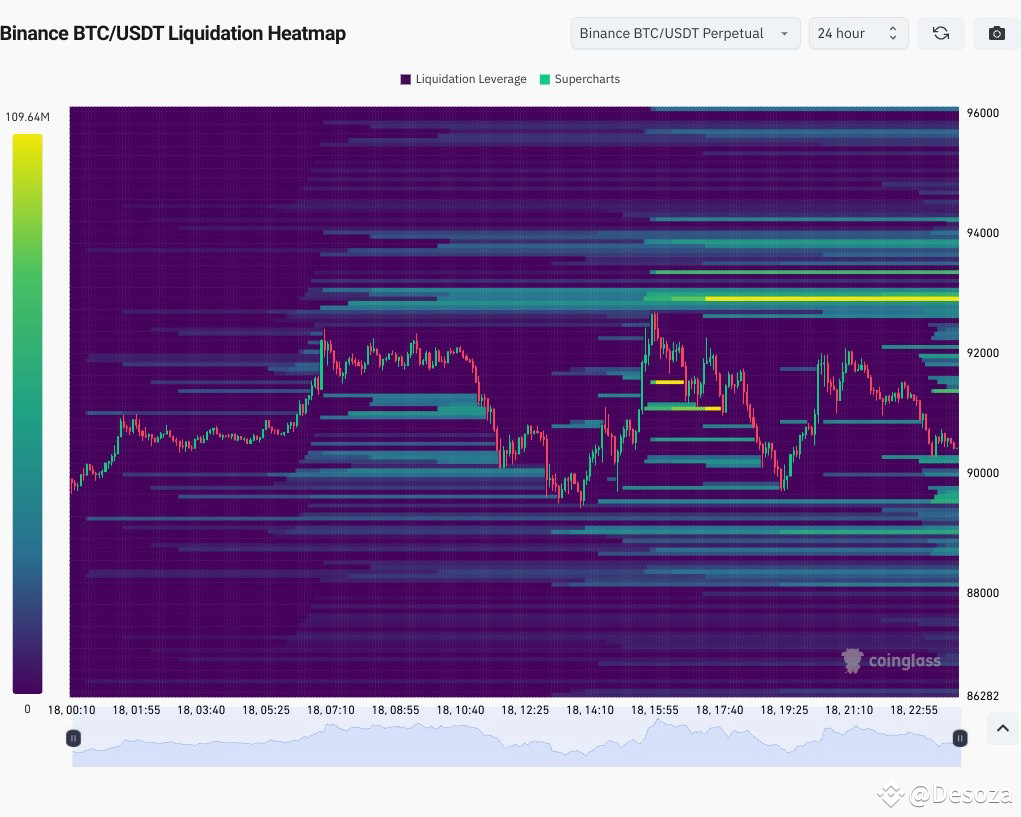Toggle the Liquidation Leverage legend item

point(463,79)
